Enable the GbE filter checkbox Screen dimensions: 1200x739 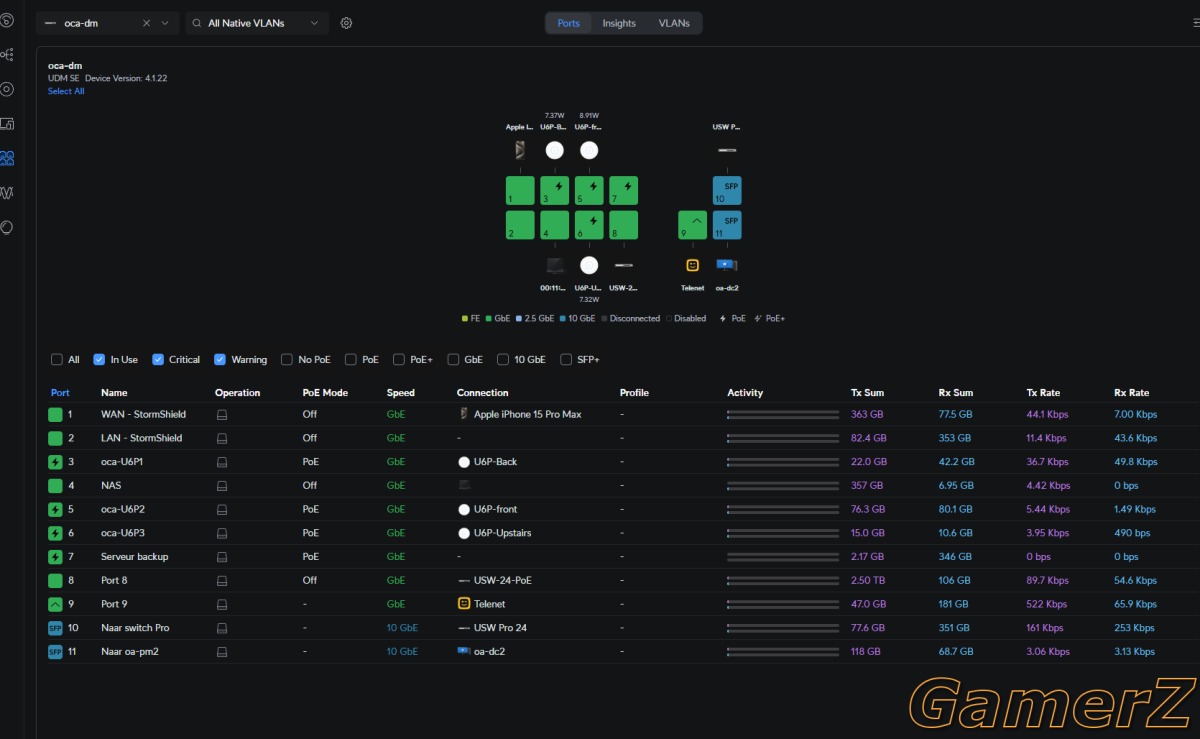453,359
